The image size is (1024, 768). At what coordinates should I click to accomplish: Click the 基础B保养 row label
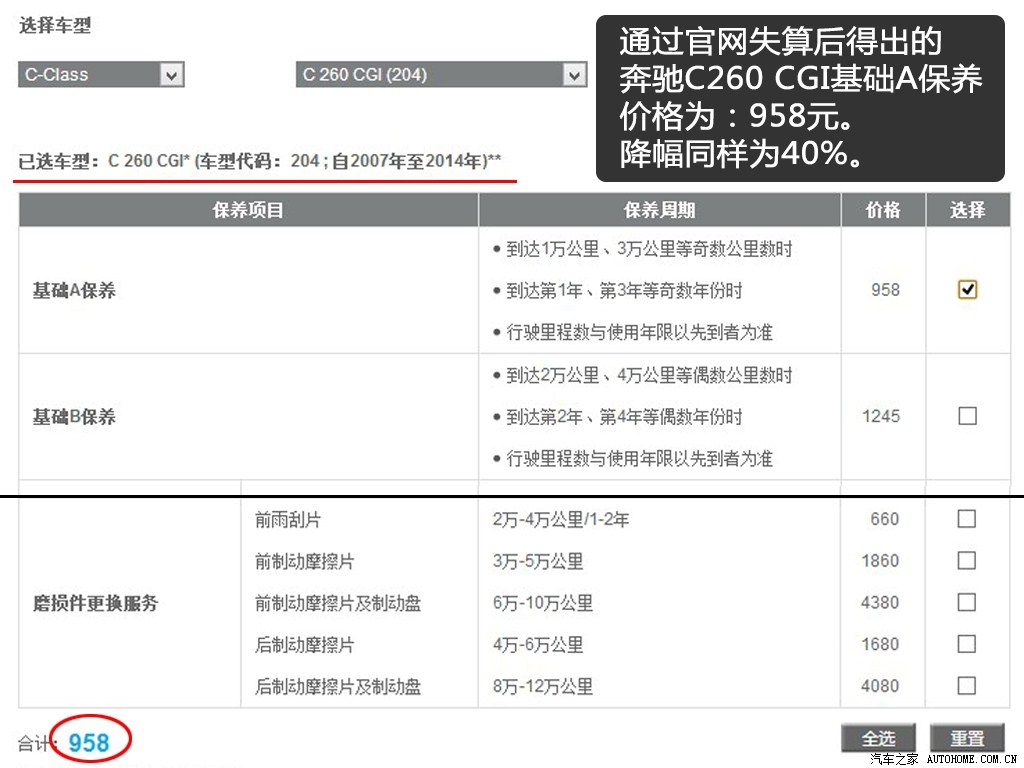coord(74,417)
